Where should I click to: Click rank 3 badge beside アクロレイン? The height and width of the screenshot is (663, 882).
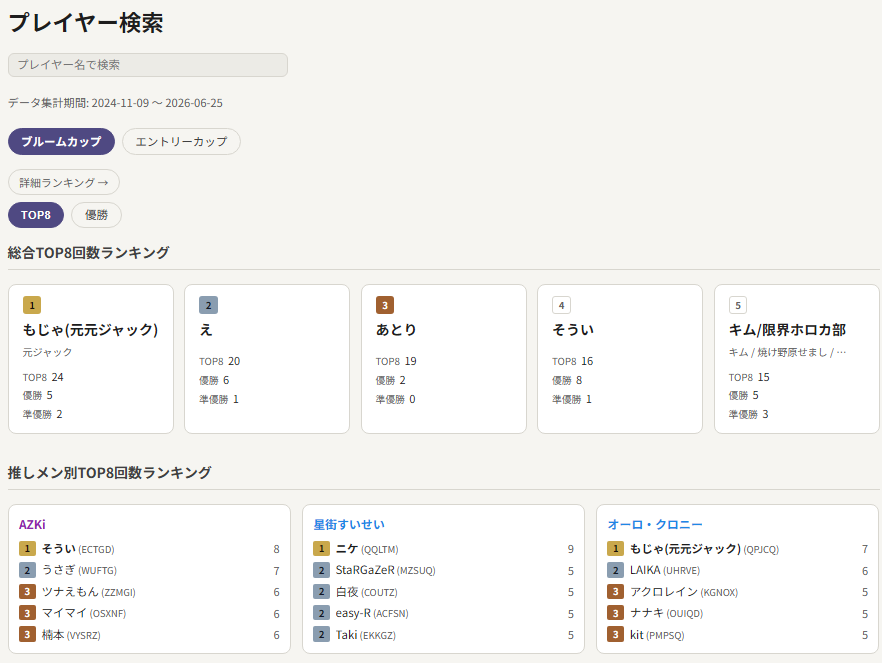pos(615,592)
